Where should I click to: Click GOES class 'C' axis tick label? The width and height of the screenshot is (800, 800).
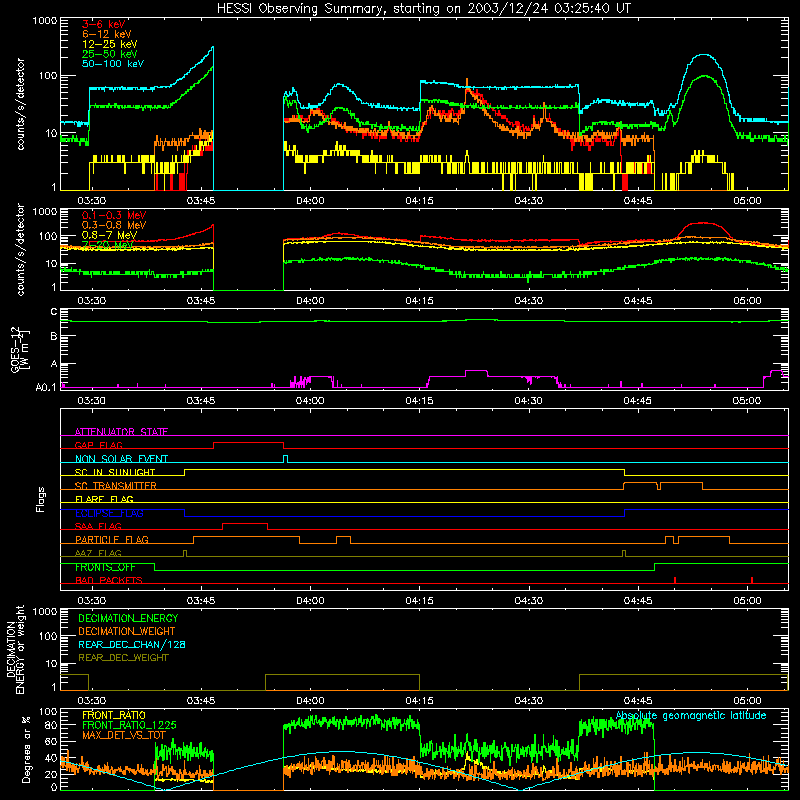pyautogui.click(x=54, y=312)
